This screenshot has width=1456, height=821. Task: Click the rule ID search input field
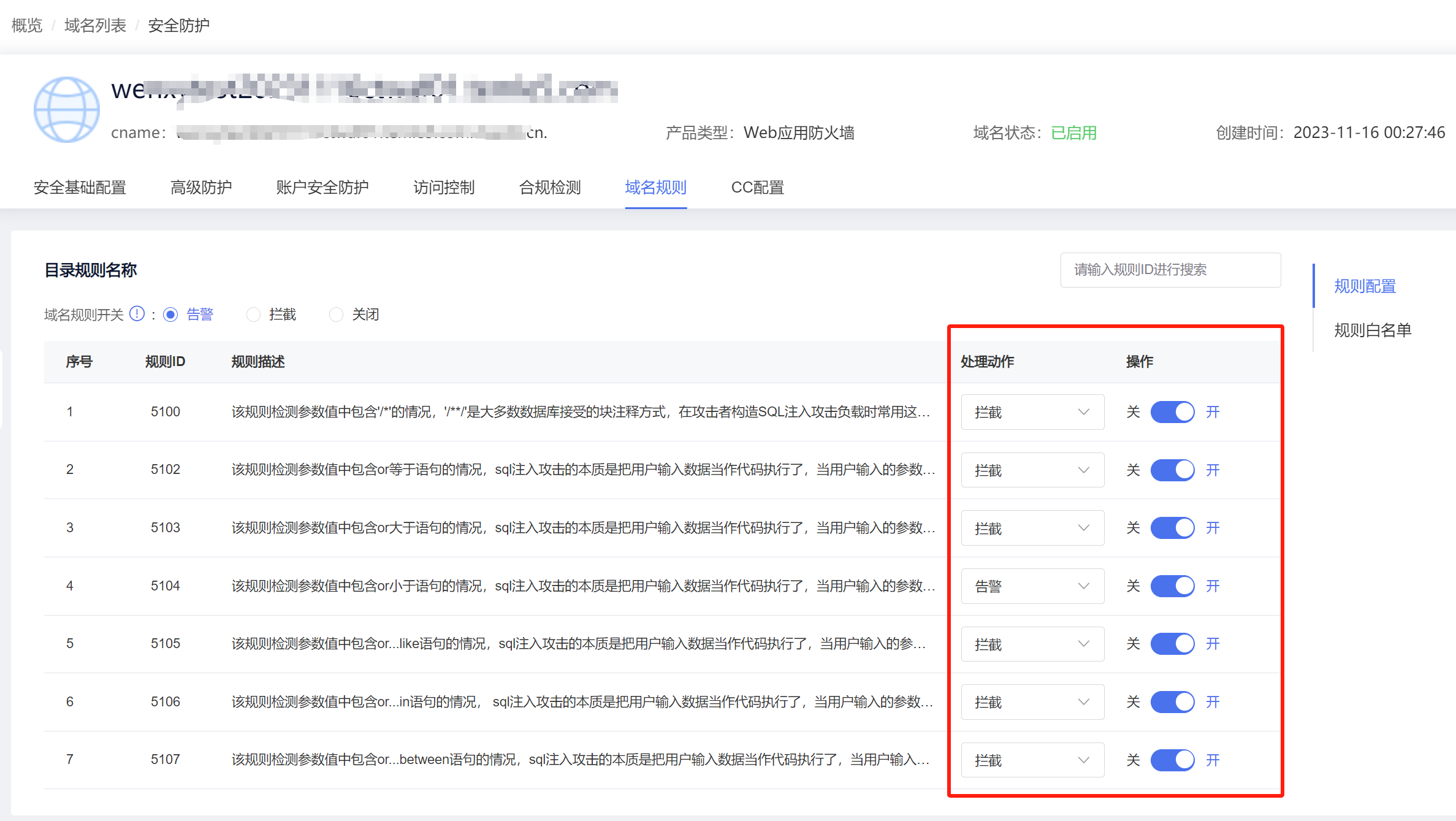click(1170, 270)
